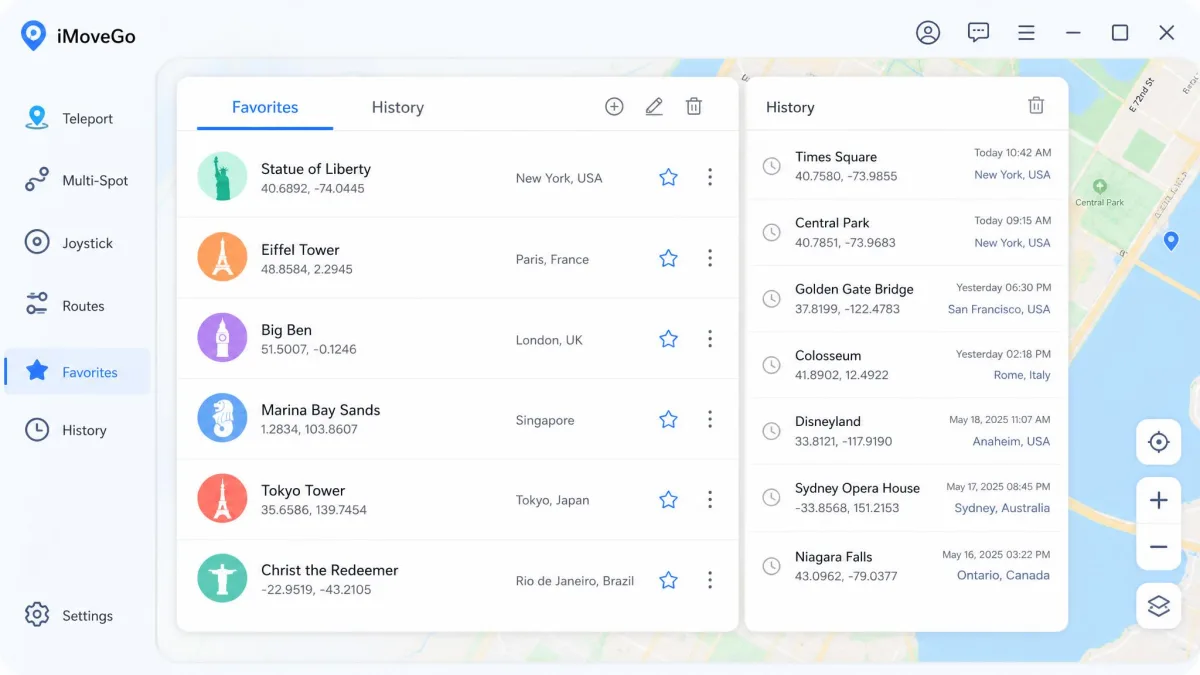Click the Rio de Janeiro, Brazil label
Viewport: 1200px width, 675px height.
[575, 581]
